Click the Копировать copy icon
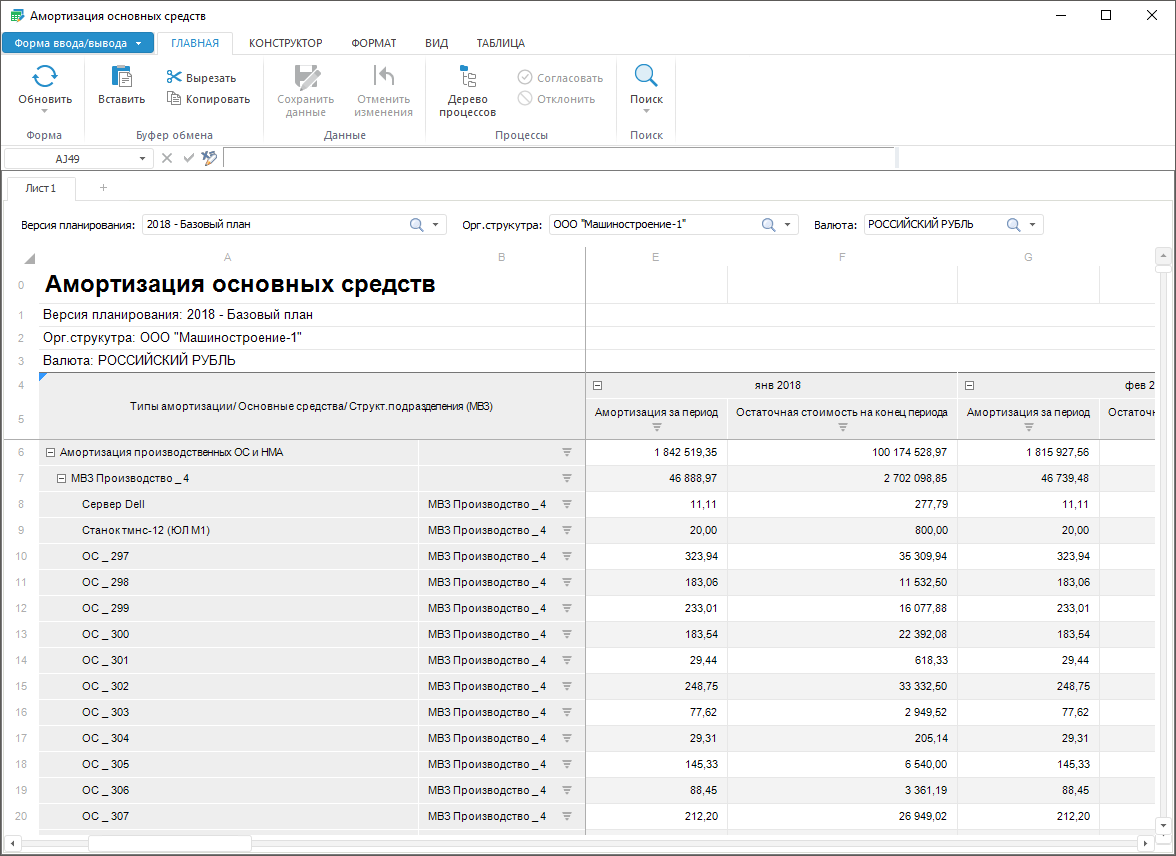The height and width of the screenshot is (856, 1176). click(x=174, y=99)
